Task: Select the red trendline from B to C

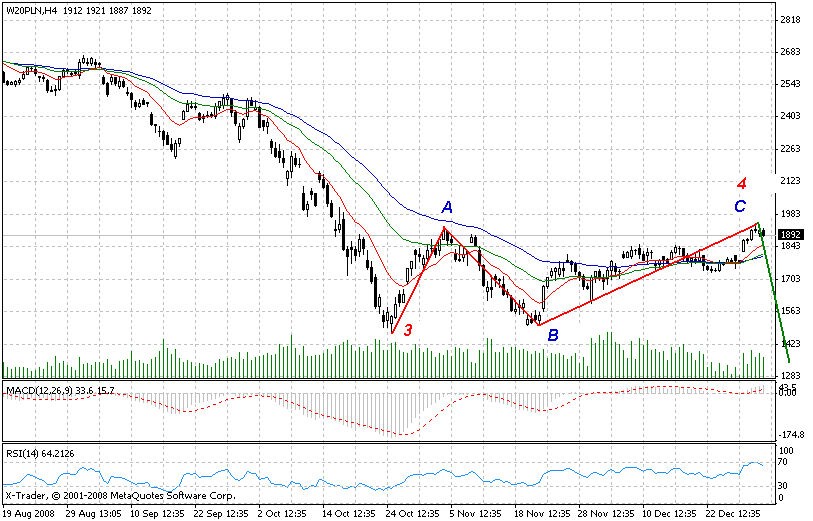Action: (648, 274)
